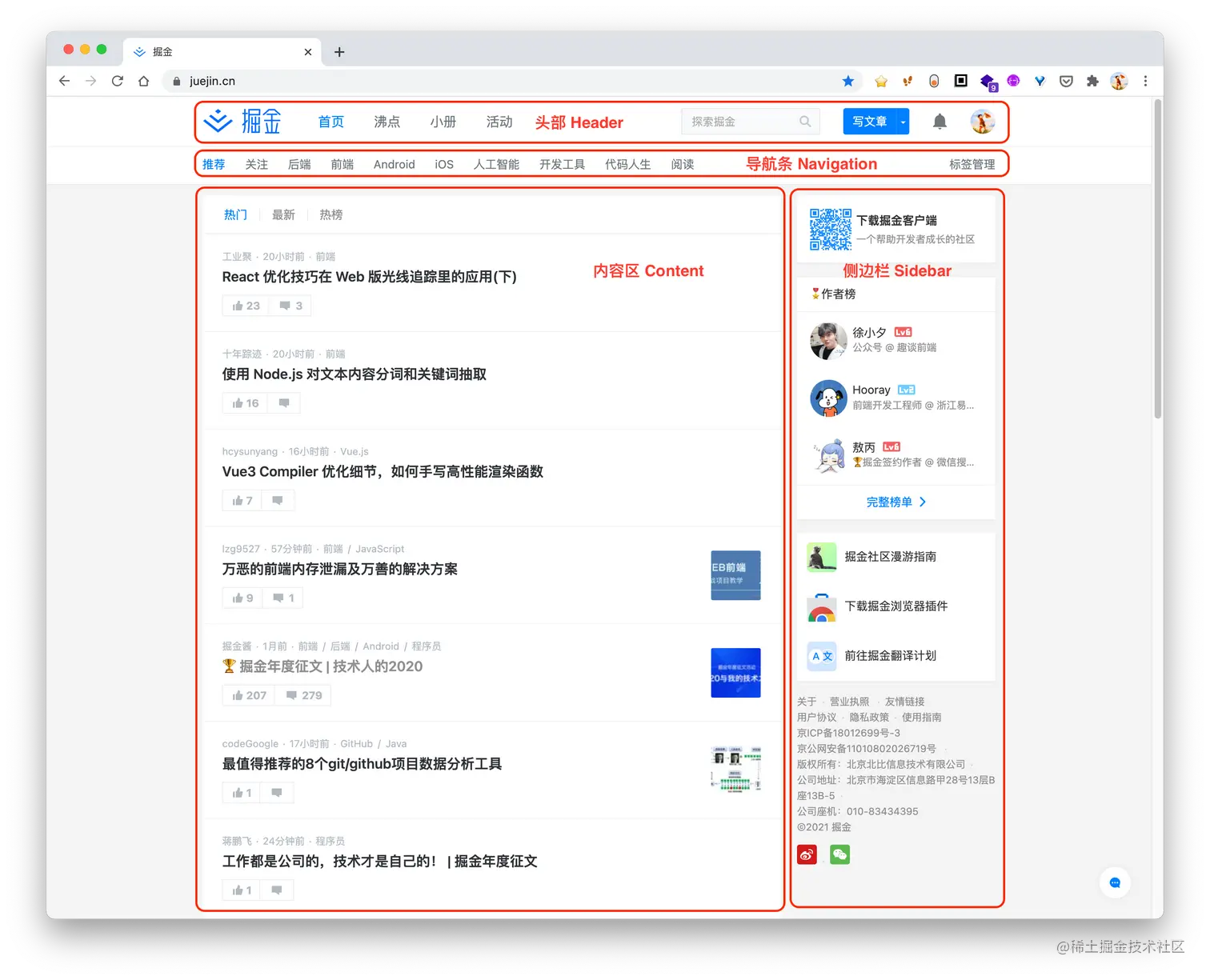Open the 隐私政策 link in the footer

point(868,717)
